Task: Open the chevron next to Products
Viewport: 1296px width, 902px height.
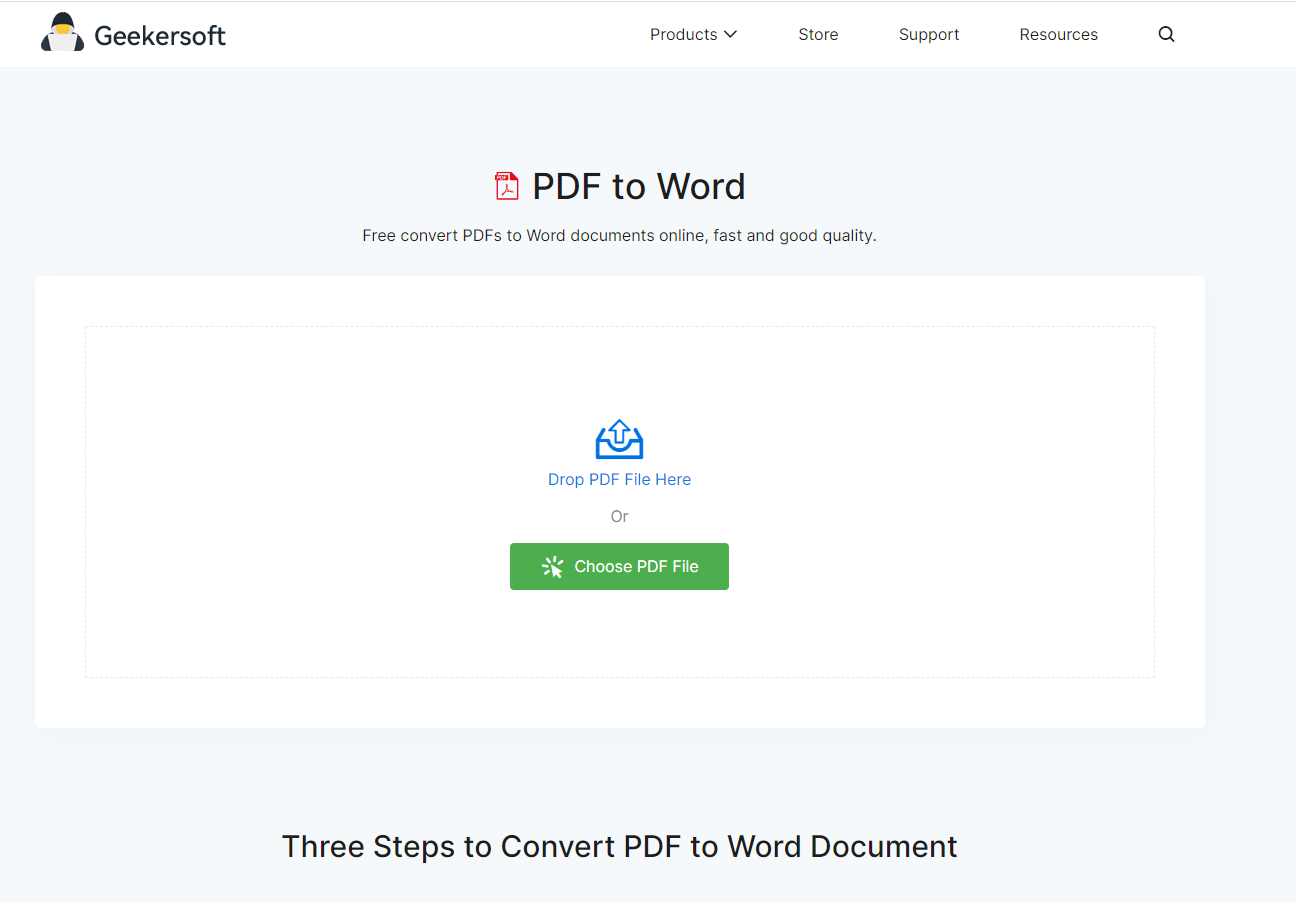Action: coord(731,34)
